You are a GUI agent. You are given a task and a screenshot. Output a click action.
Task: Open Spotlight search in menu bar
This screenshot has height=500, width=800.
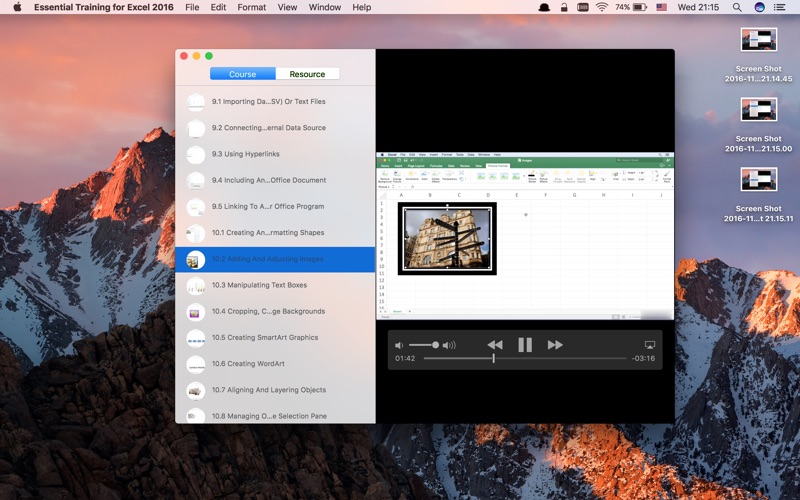[737, 7]
